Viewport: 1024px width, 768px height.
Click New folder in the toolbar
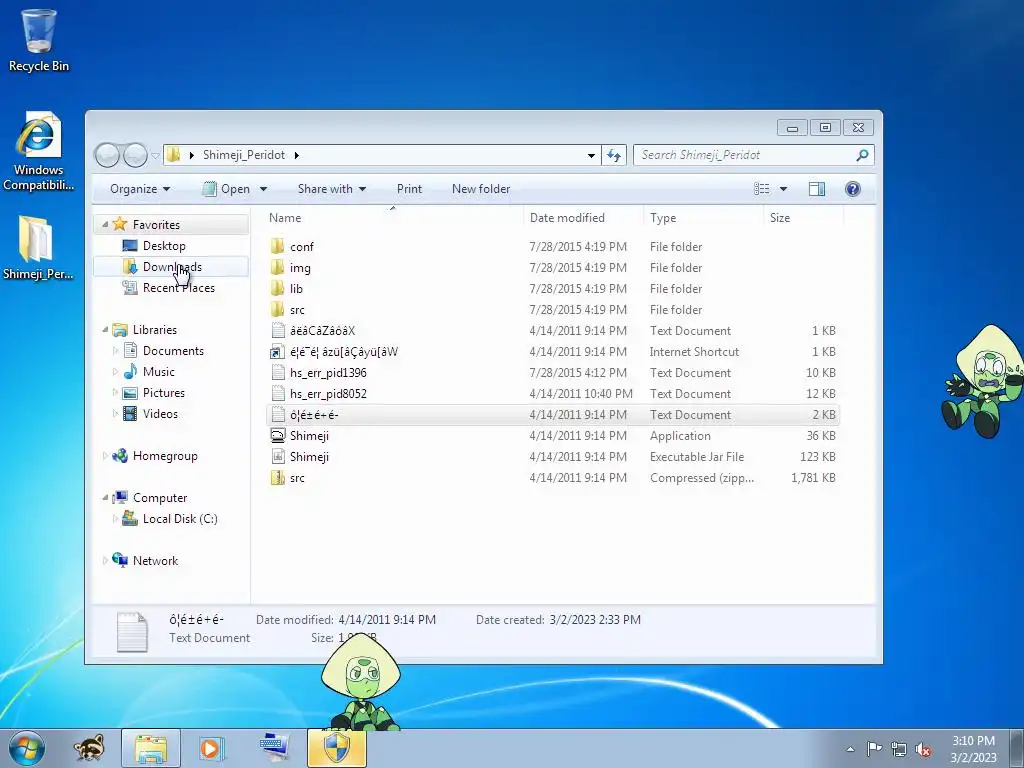pyautogui.click(x=481, y=189)
